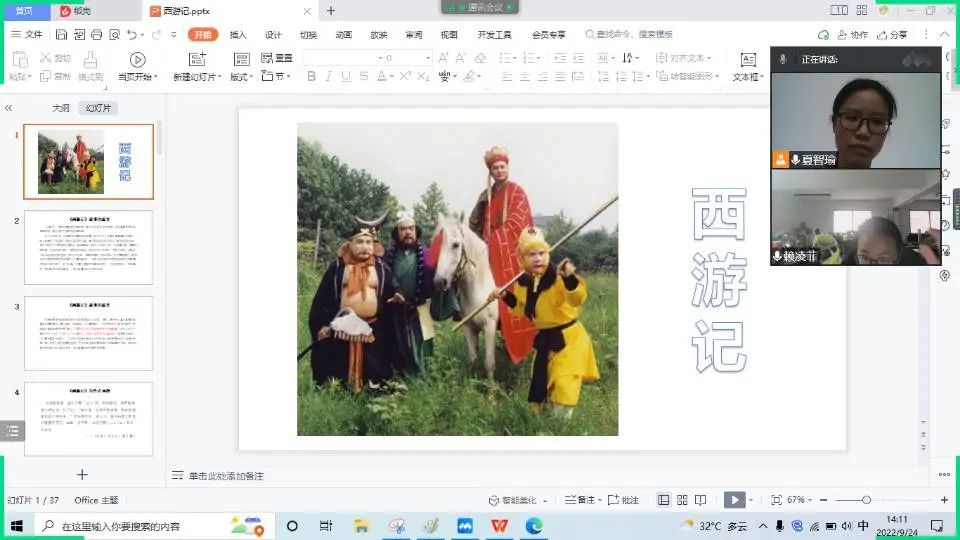Open slideshow play options dropdown arrow

(751, 500)
